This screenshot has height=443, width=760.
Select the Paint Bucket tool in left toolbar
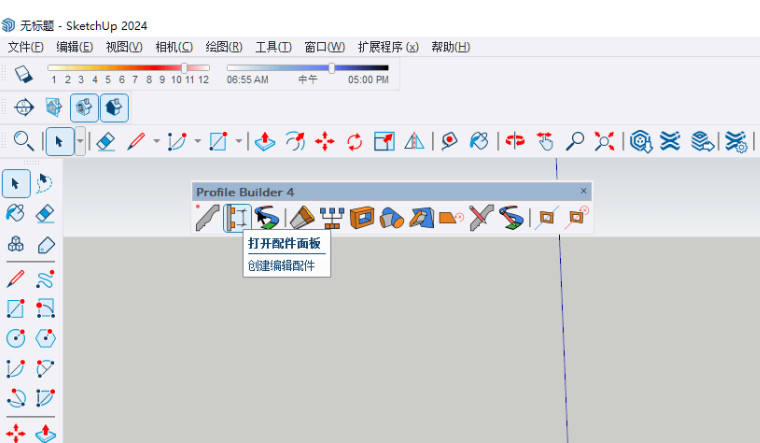click(x=16, y=213)
